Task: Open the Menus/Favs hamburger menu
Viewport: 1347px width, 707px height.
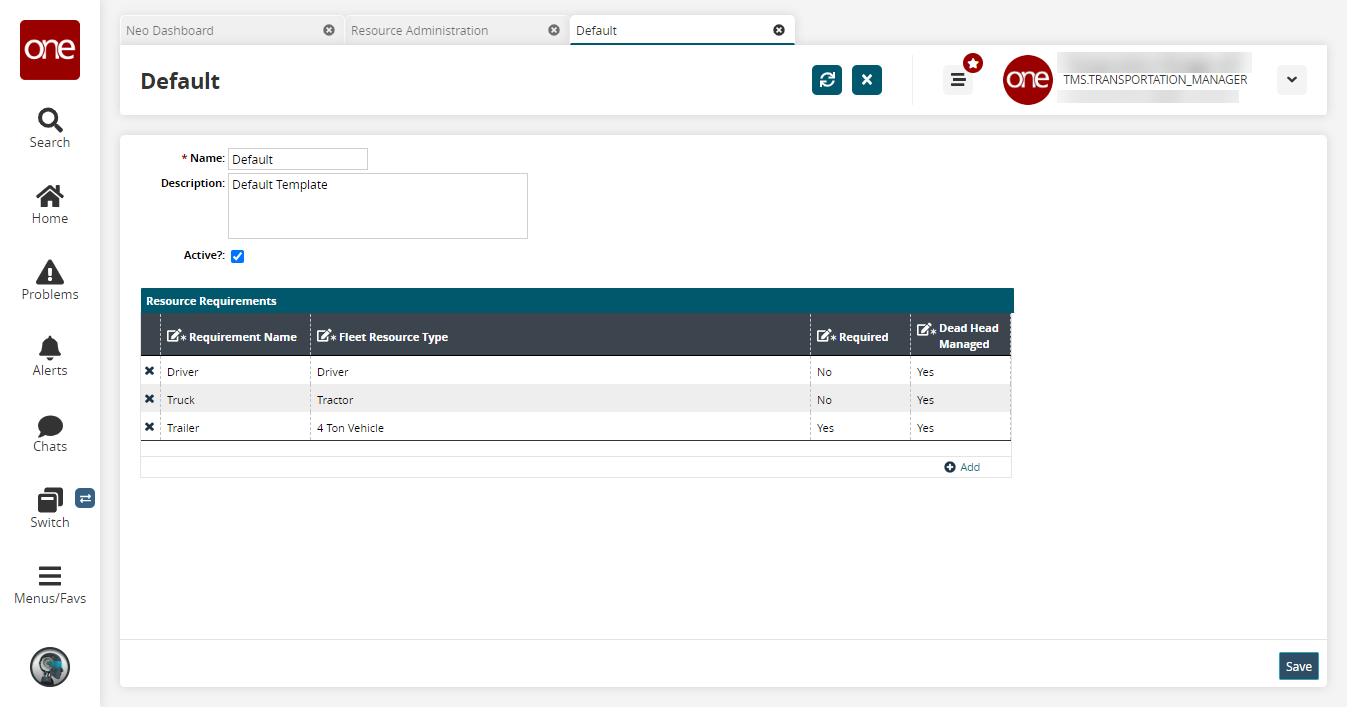Action: click(49, 577)
